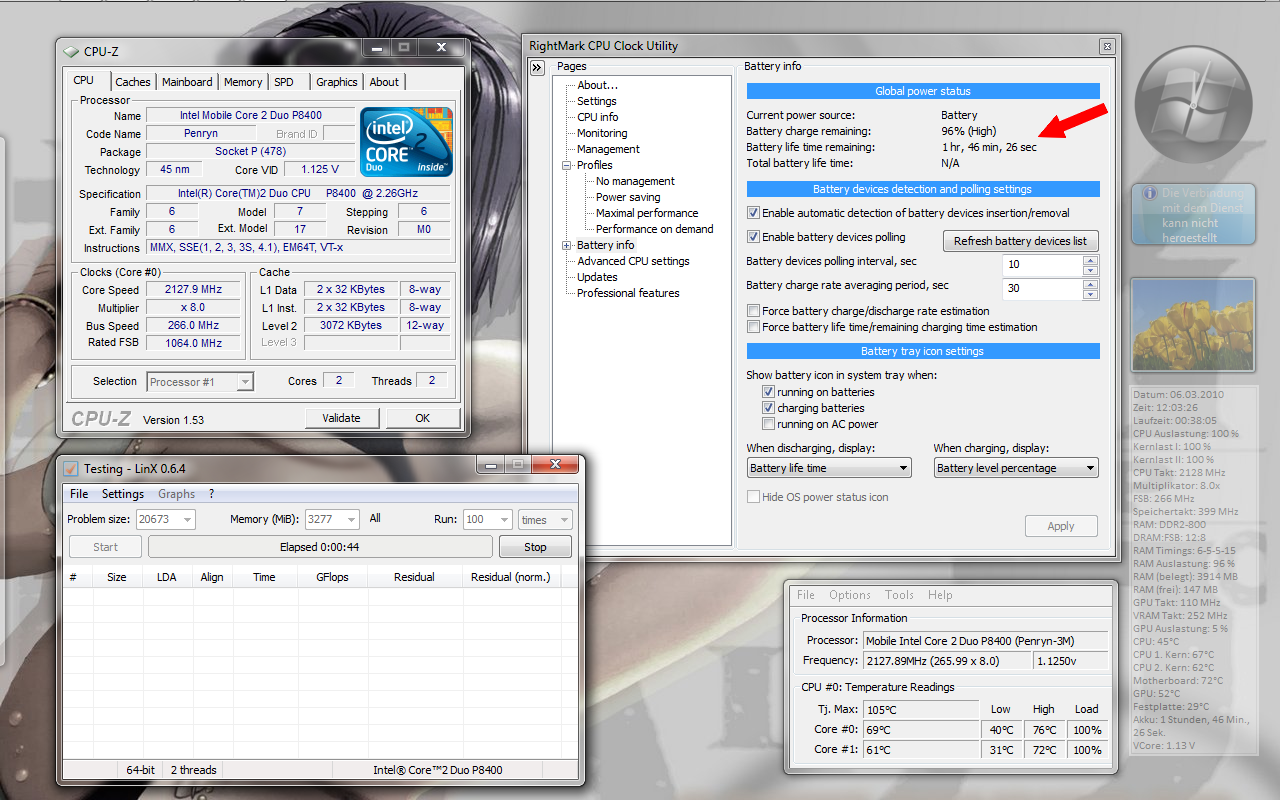Enable Force battery charge/discharge rate estimation
The height and width of the screenshot is (800, 1280).
(x=753, y=311)
